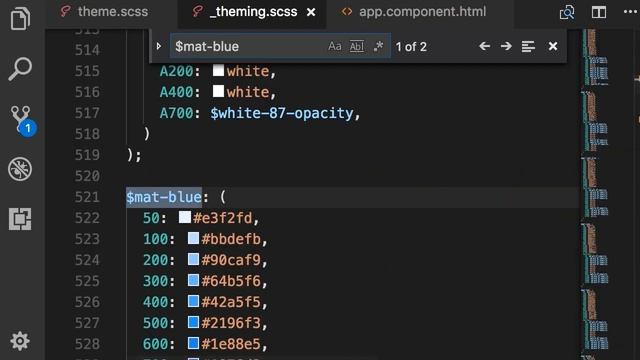The height and width of the screenshot is (360, 640).
Task: Open color picker for A200 white swatch
Action: click(218, 71)
